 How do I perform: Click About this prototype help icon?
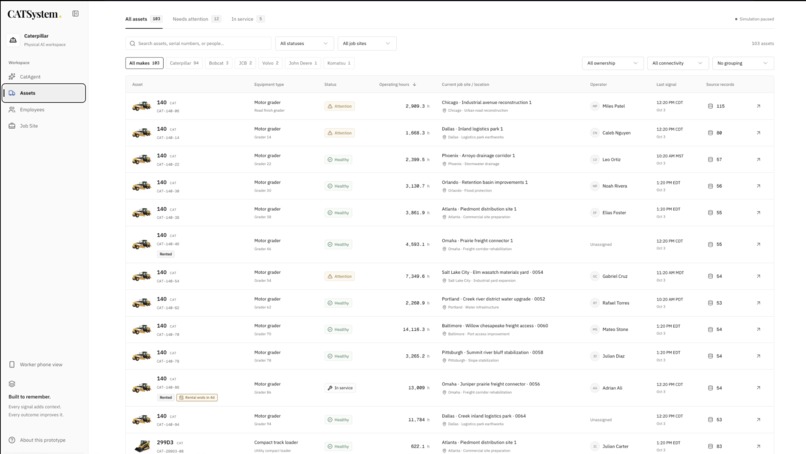coord(12,440)
